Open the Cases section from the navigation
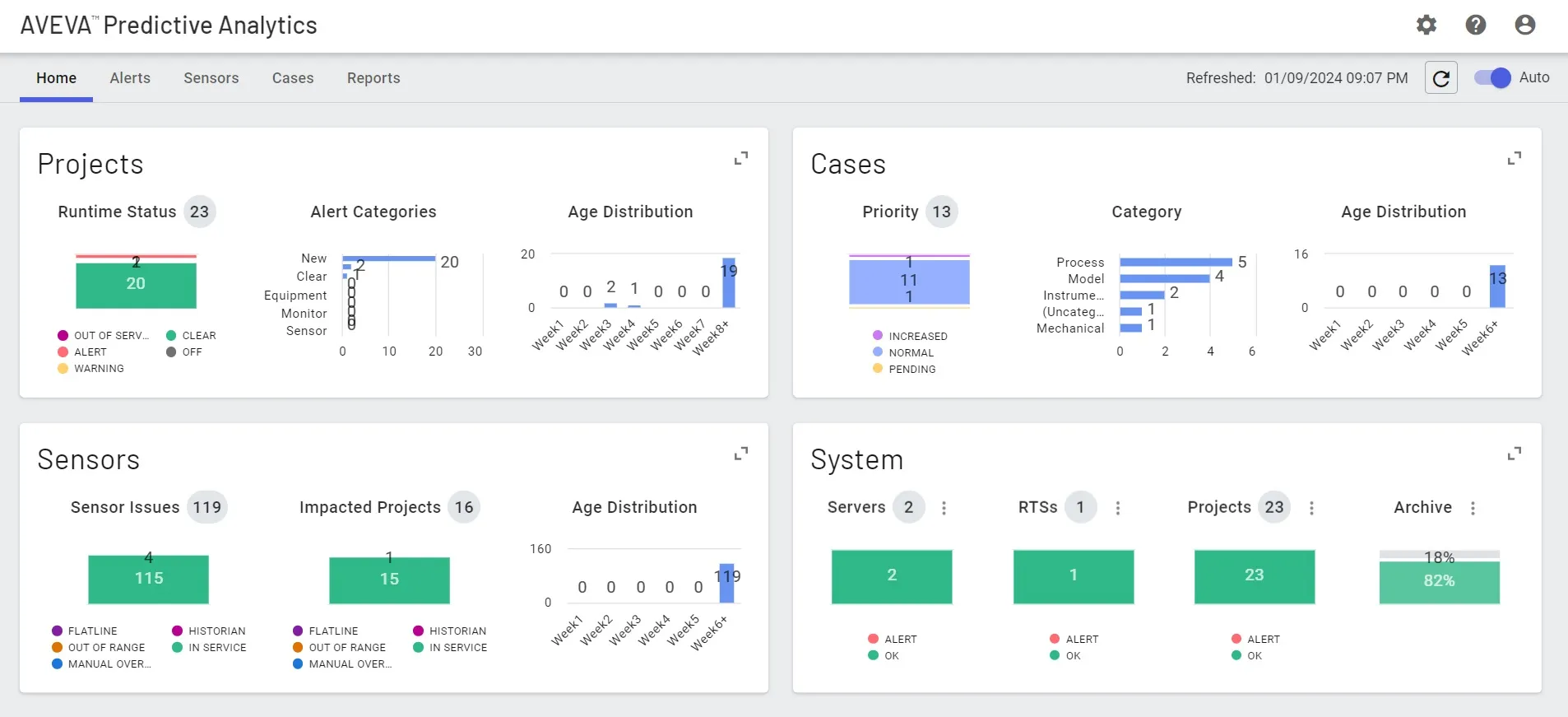Screen dimensions: 1568x717 point(292,77)
